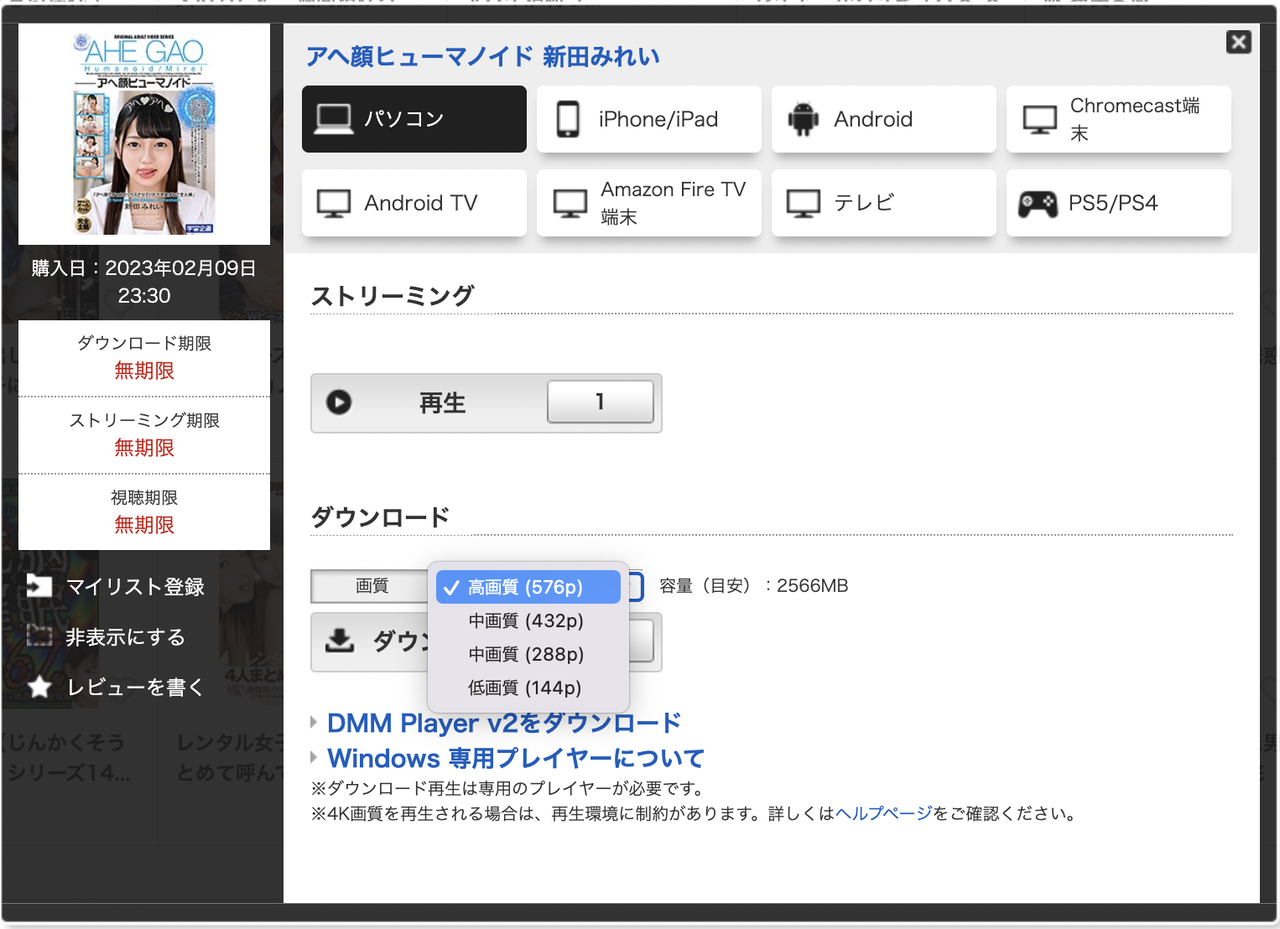
Task: Start streaming with the 再生 play button
Action: (x=428, y=403)
